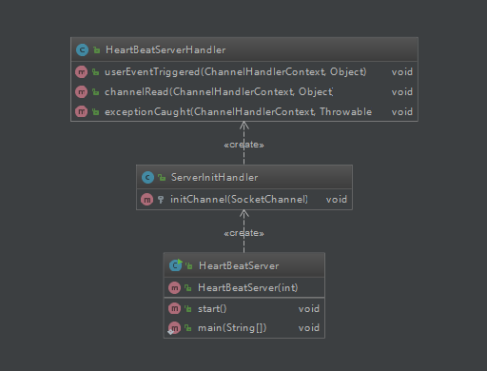Screen dimensions: 487x371
Task: Select the HeartBeatServerHandler class title
Action: [165, 50]
